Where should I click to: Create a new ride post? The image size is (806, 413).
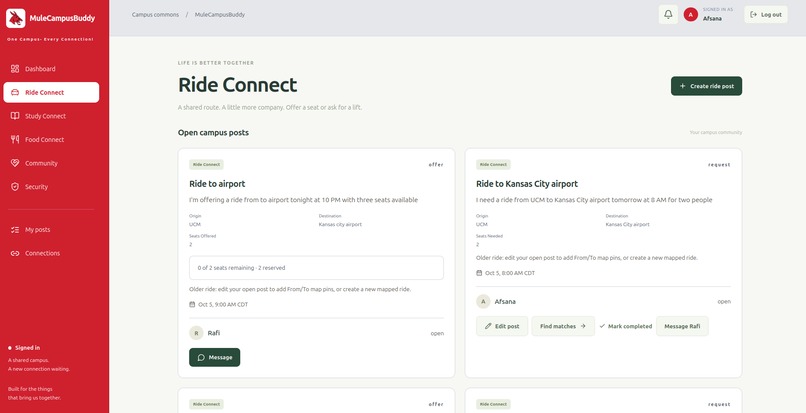pos(706,86)
